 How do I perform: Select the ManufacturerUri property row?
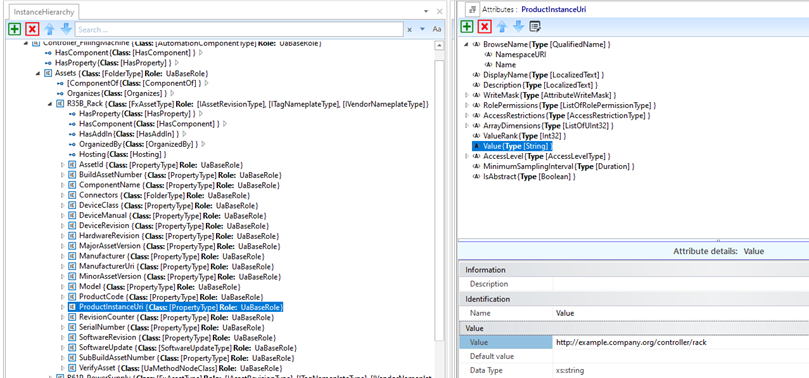tap(171, 266)
